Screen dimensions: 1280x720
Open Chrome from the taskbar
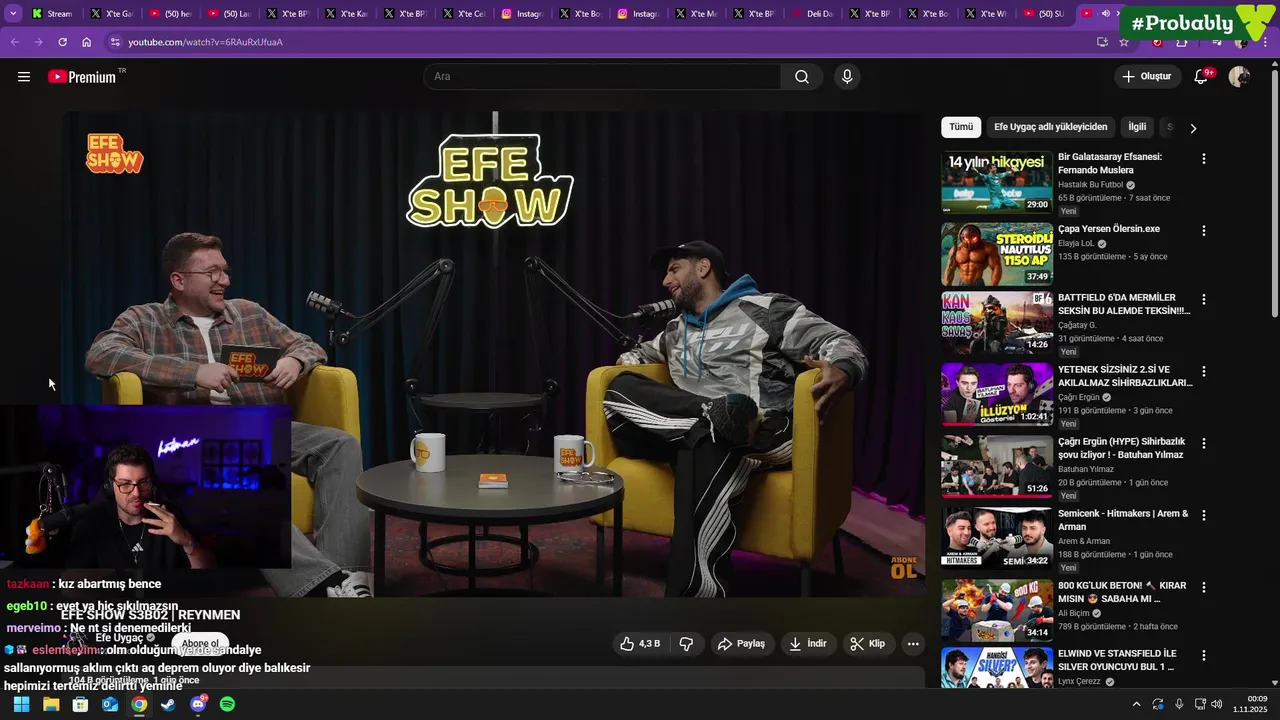(x=139, y=704)
